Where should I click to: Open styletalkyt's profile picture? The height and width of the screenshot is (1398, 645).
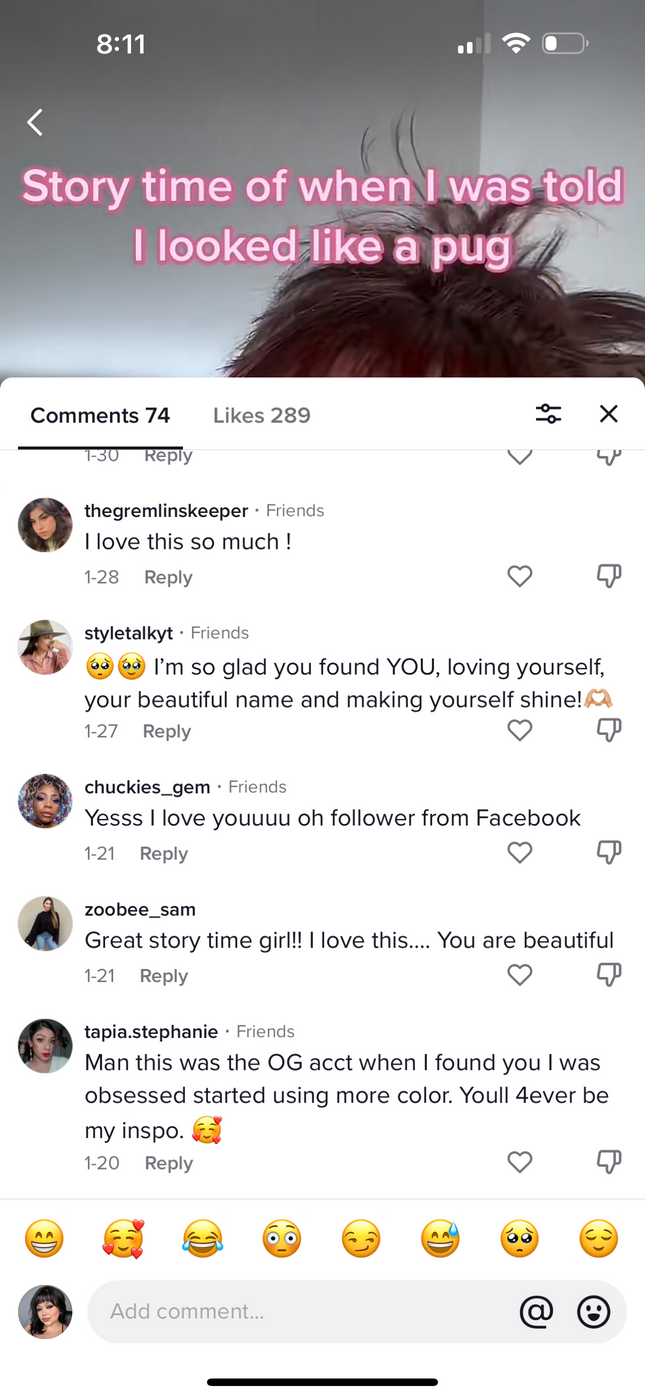point(45,646)
